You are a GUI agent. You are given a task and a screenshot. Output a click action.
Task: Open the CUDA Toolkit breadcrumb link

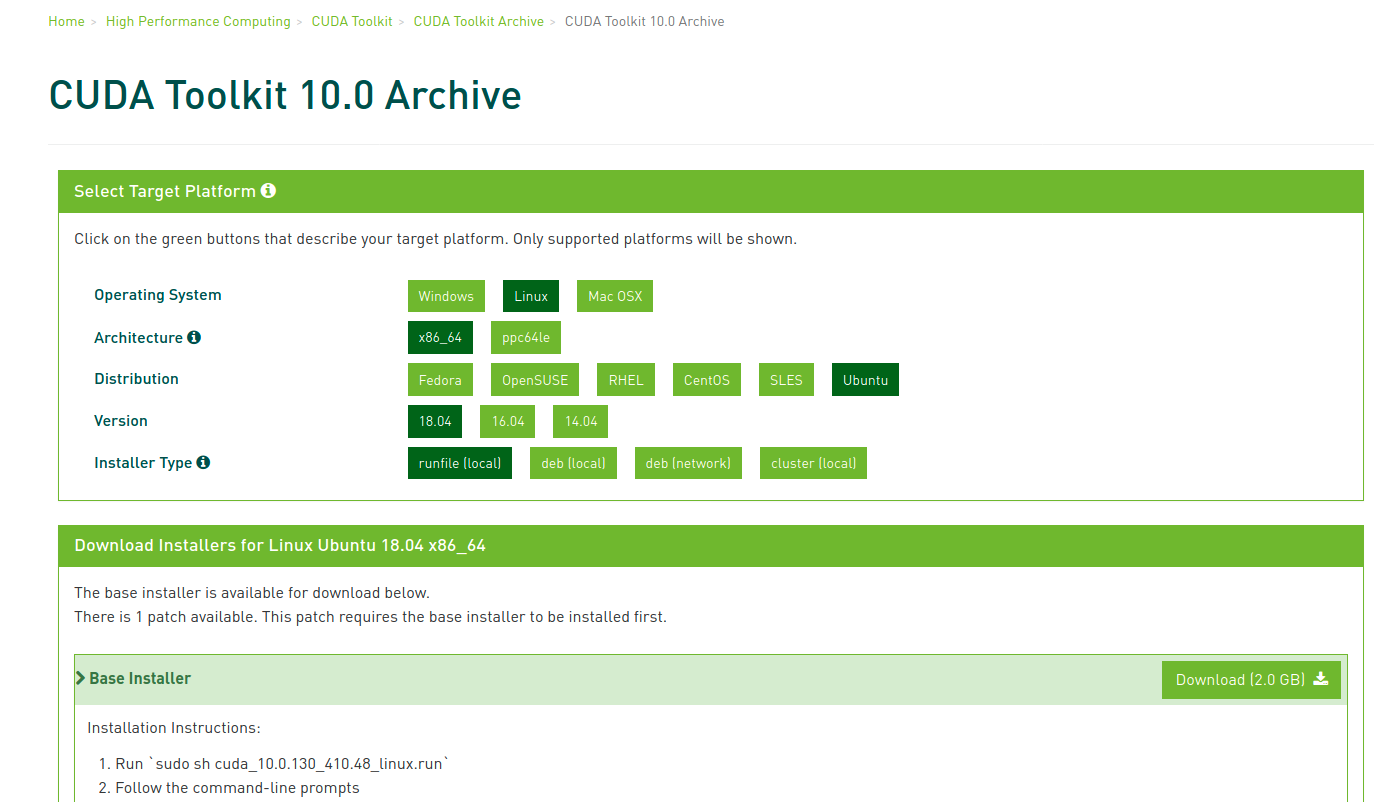(352, 21)
